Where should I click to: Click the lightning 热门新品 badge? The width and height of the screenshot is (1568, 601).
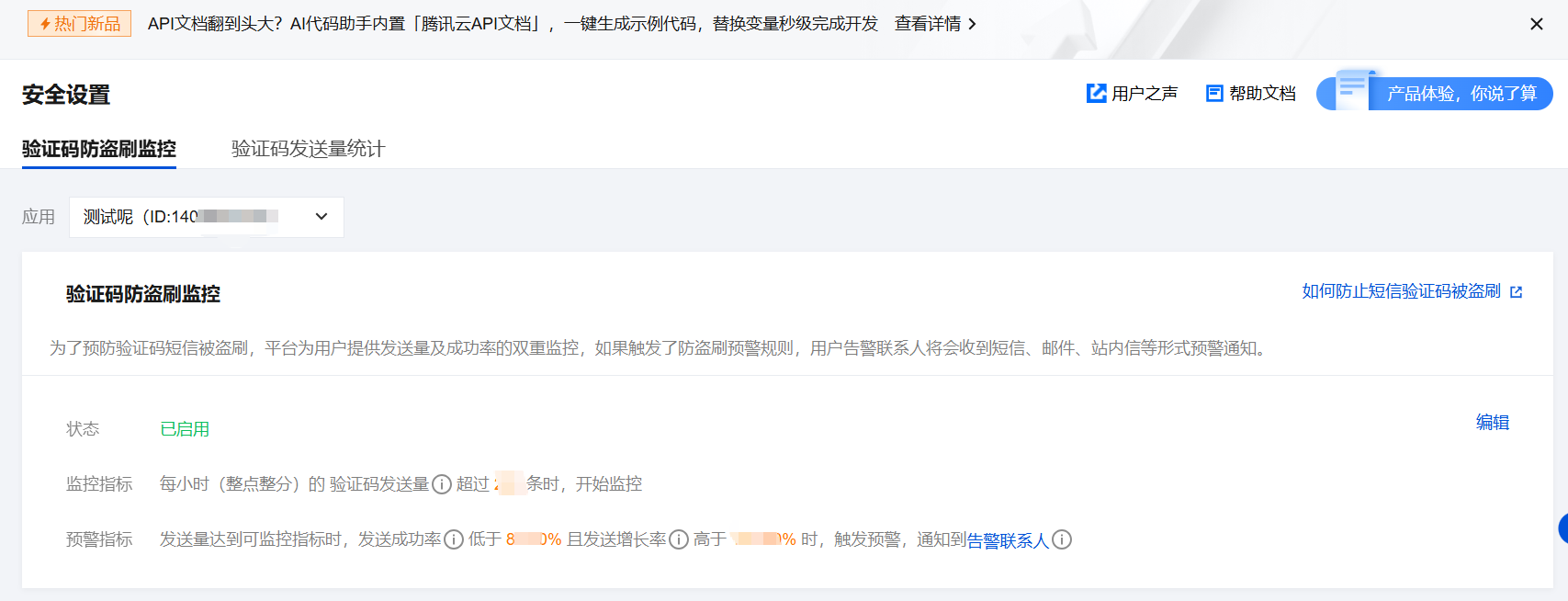click(x=80, y=24)
